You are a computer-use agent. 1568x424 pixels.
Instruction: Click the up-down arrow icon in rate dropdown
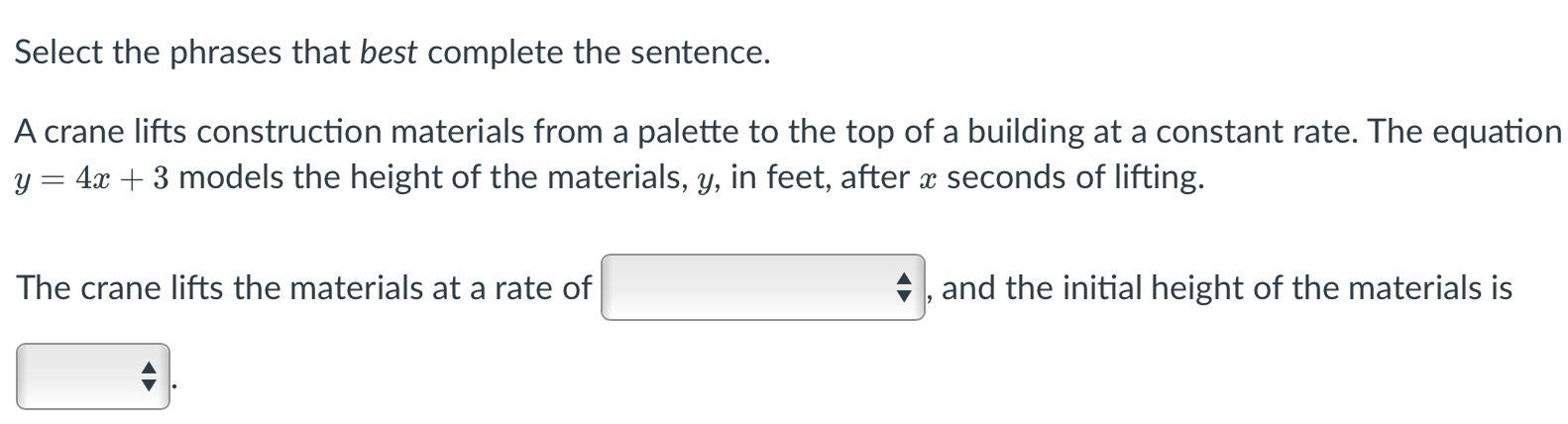(903, 287)
